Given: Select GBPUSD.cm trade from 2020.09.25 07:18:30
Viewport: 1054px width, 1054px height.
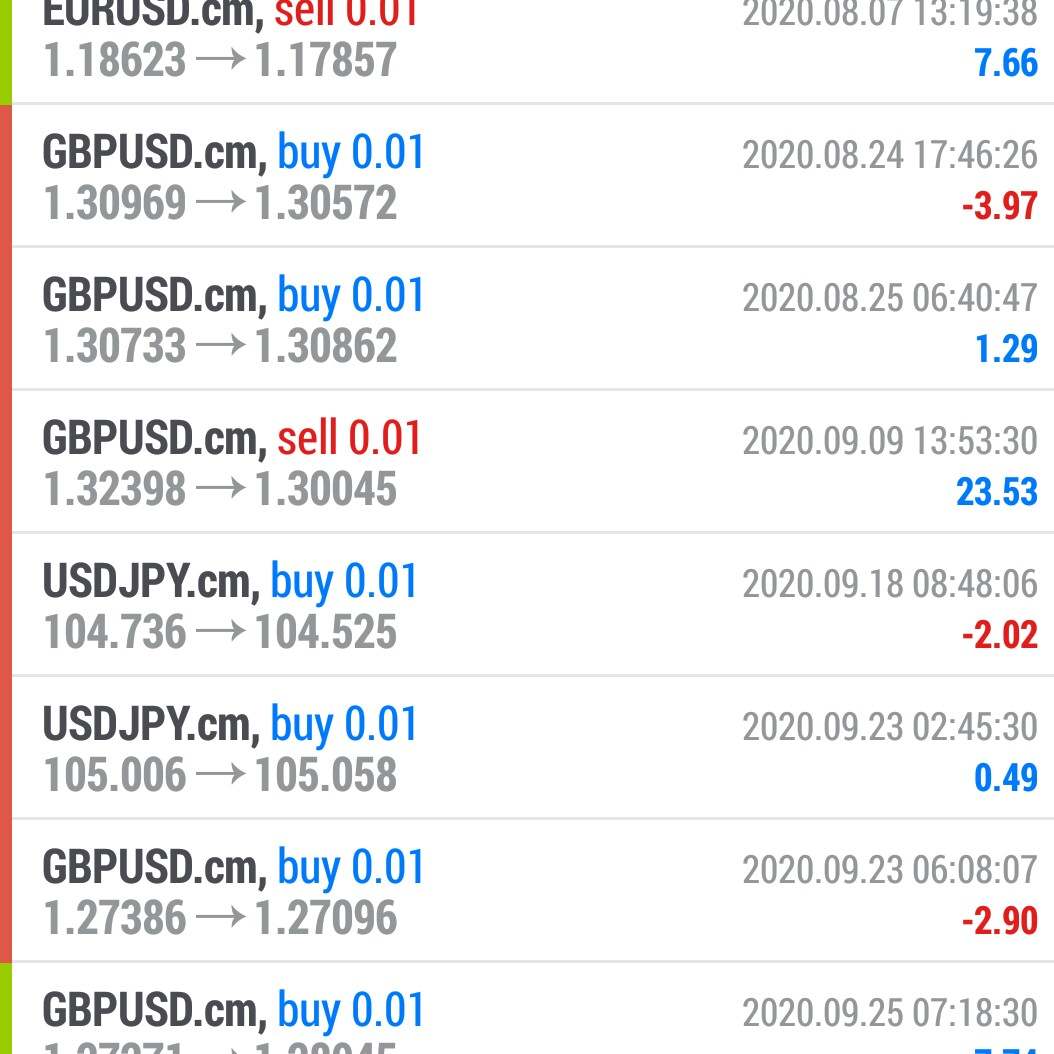Looking at the screenshot, I should point(532,1009).
